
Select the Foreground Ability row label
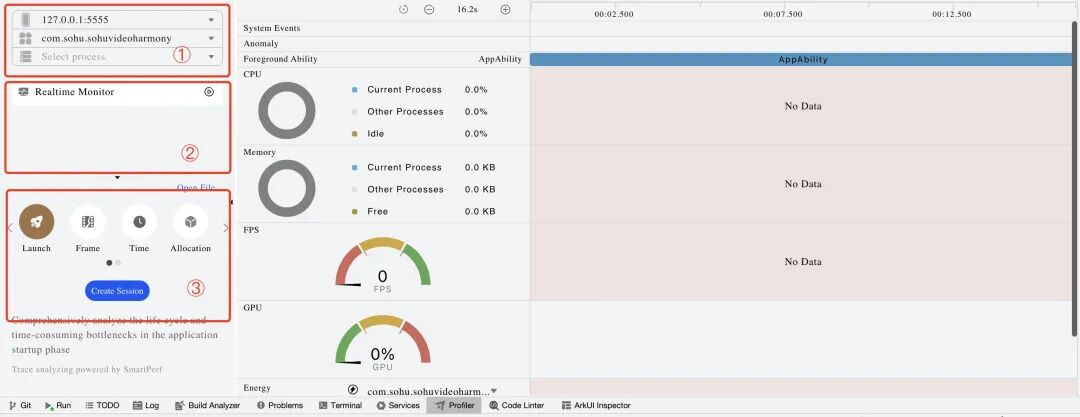280,59
